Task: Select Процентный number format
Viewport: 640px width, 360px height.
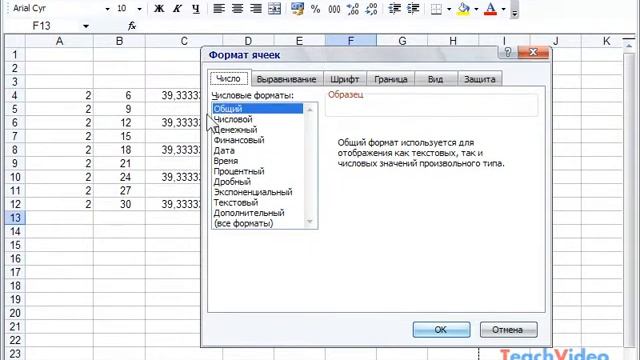Action: coord(258,171)
